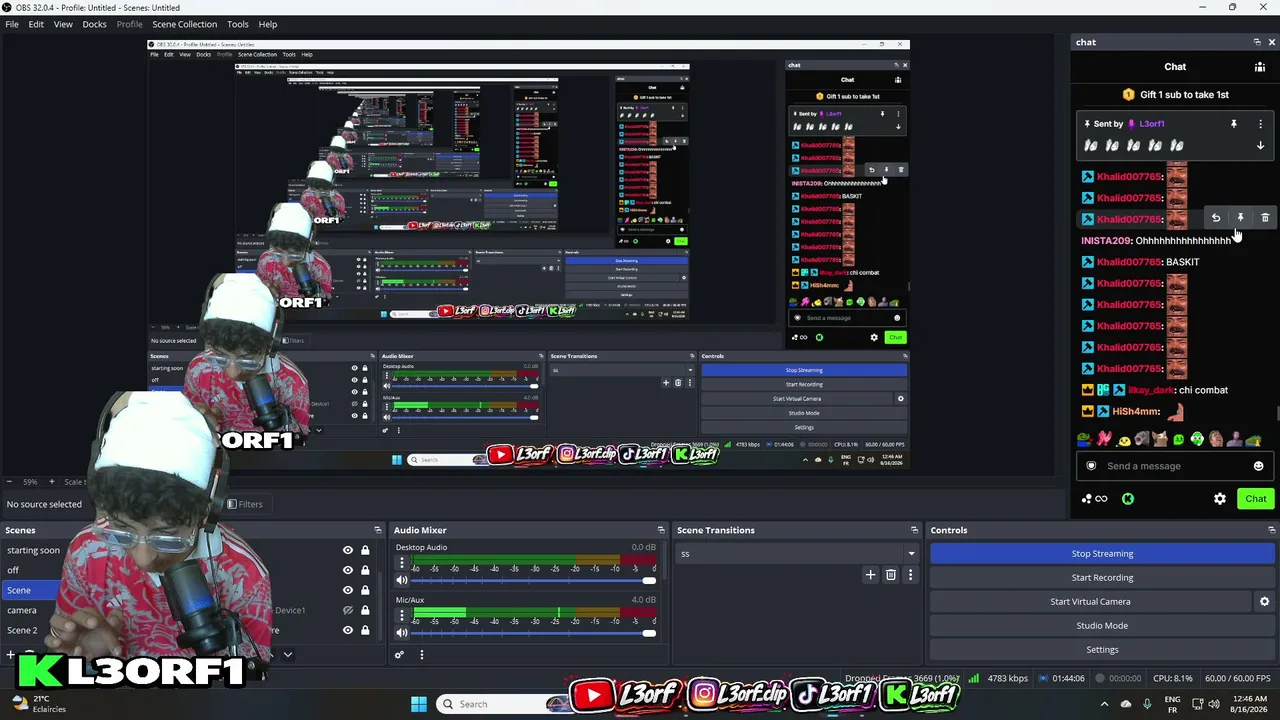Delete the highlighted Khalid007765 chat message
1280x720 pixels.
[x=1265, y=218]
